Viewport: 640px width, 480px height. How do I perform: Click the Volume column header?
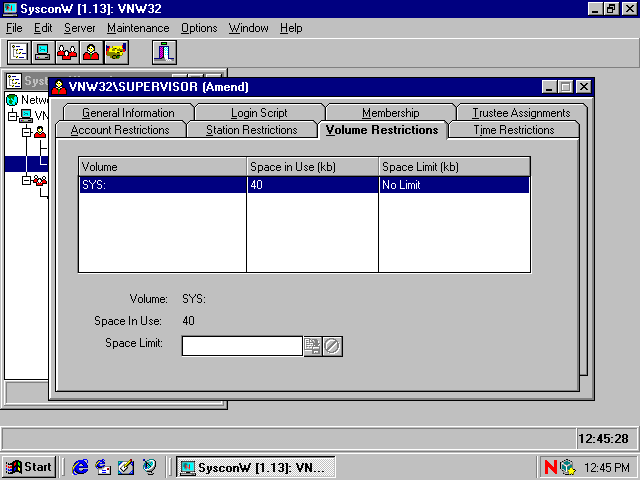point(162,167)
